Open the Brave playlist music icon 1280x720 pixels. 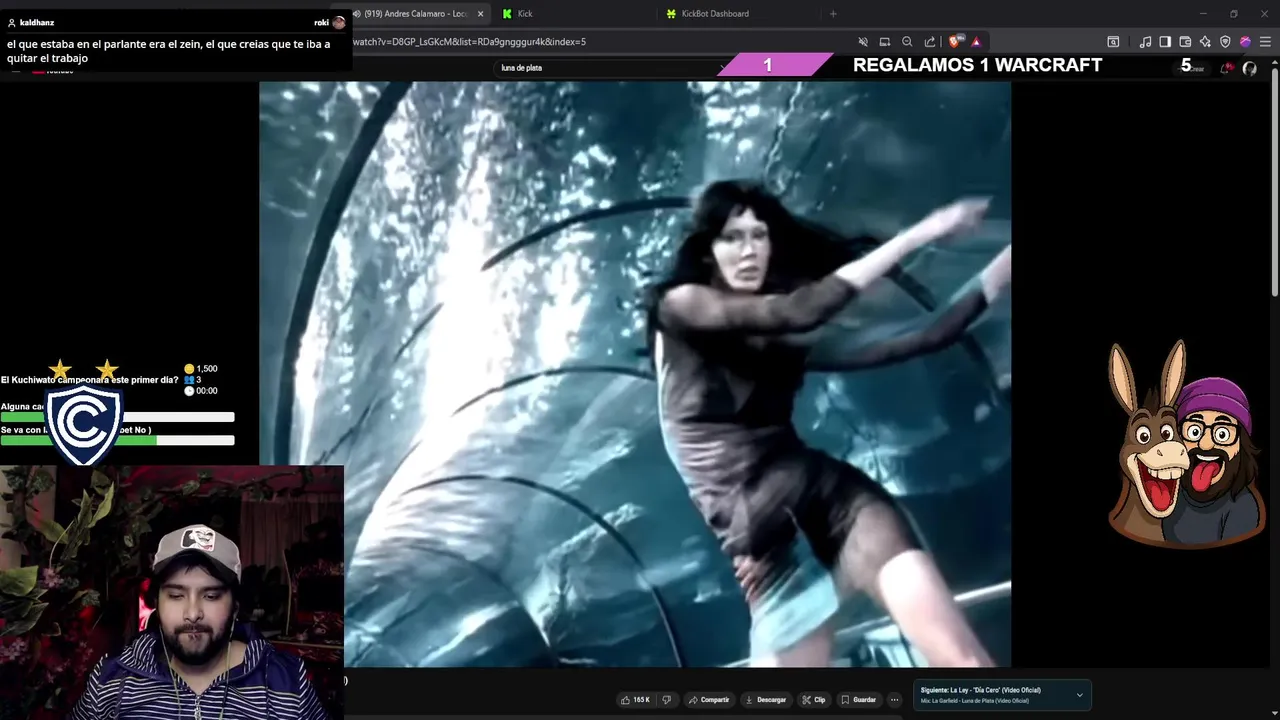[1146, 42]
